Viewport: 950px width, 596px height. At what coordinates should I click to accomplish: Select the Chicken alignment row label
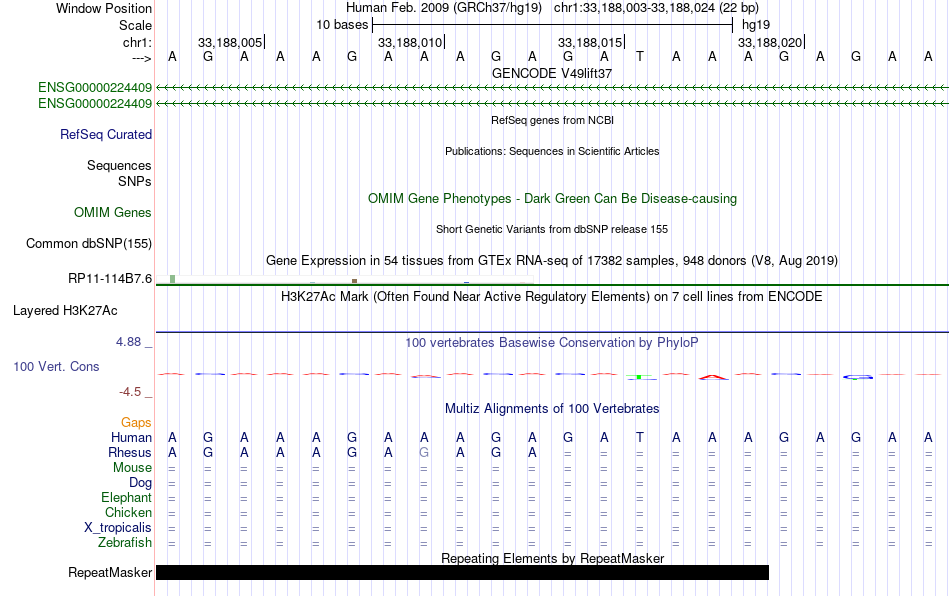coord(128,512)
